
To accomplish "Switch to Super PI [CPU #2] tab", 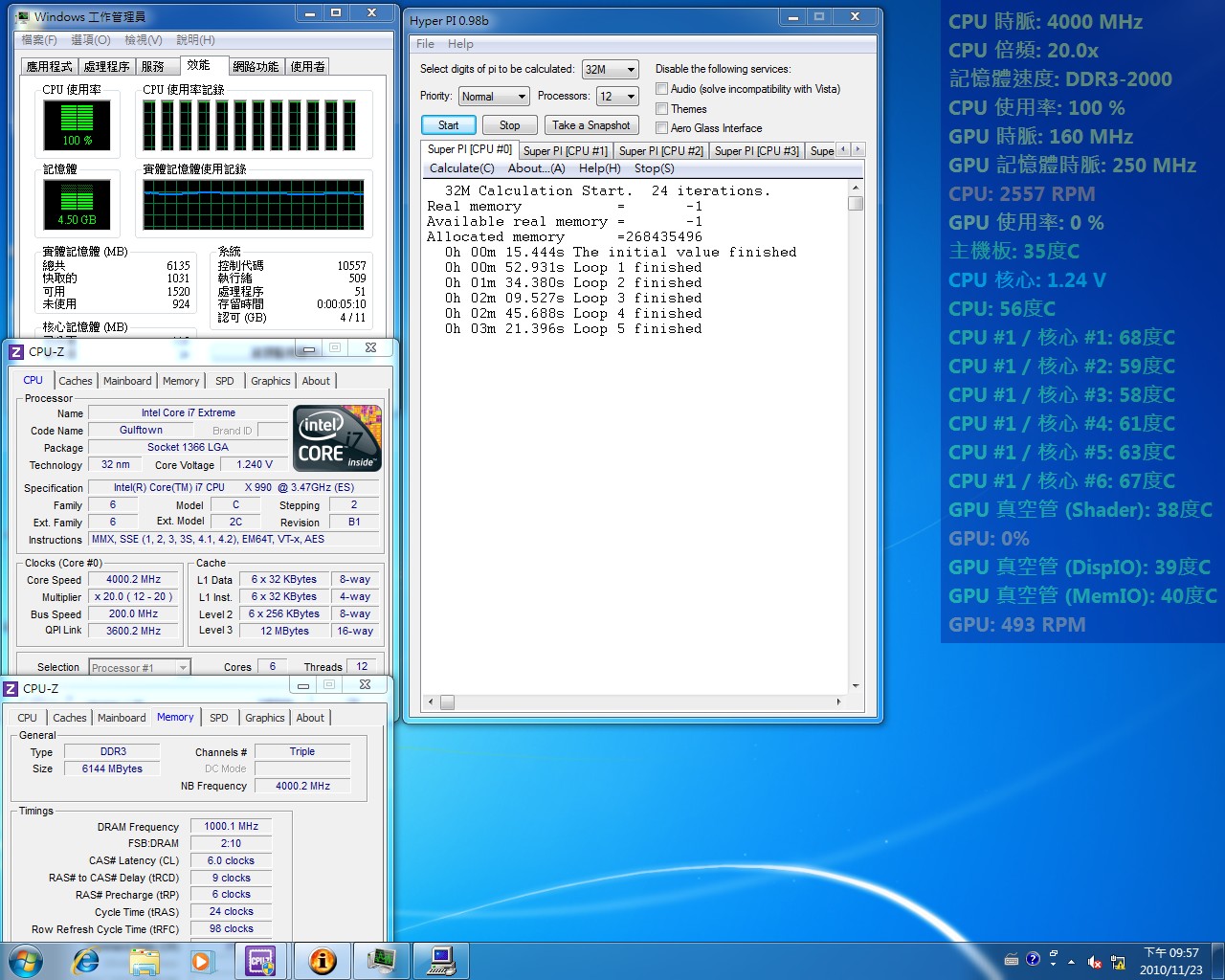I will click(x=660, y=150).
